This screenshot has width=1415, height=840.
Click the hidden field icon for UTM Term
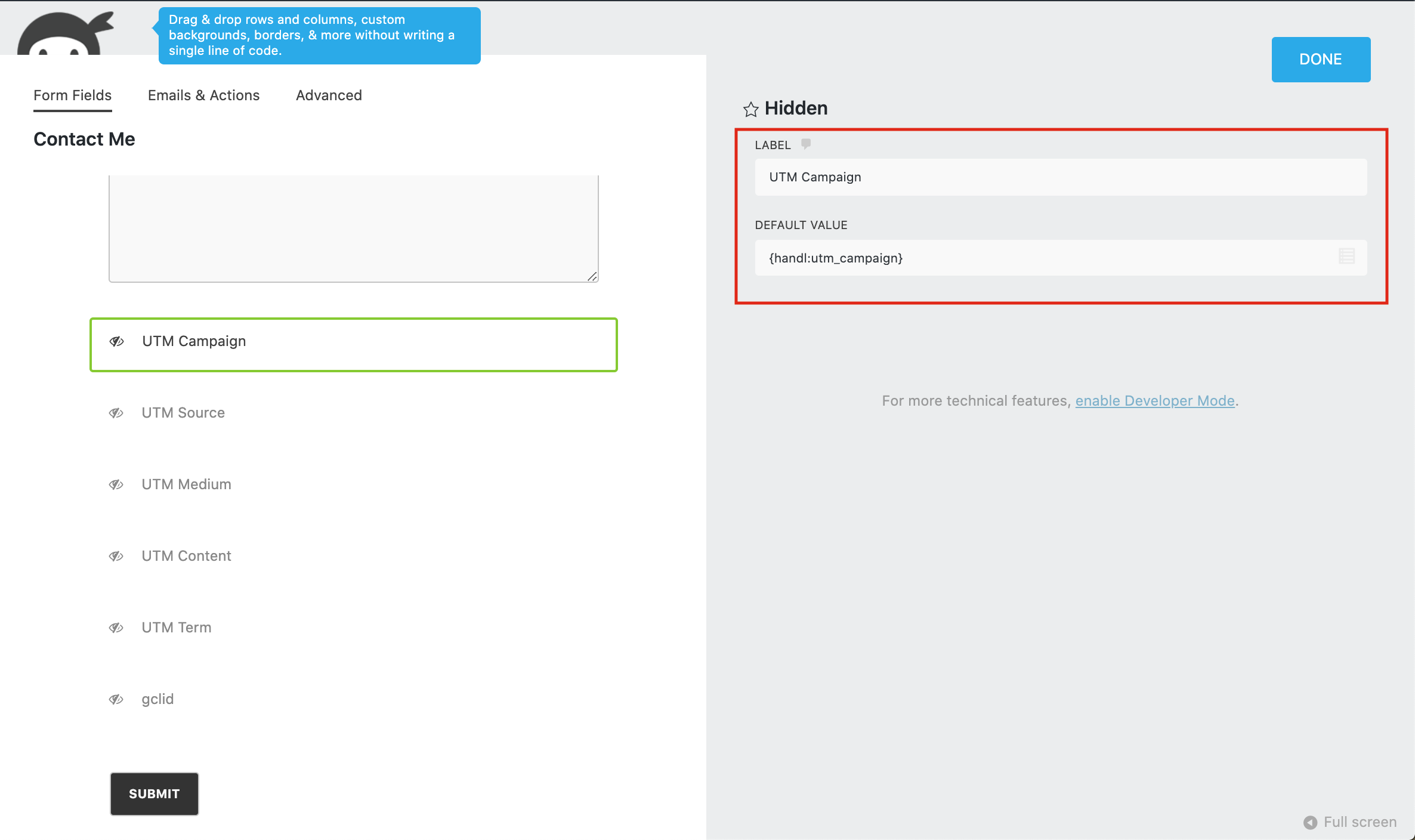coord(116,627)
